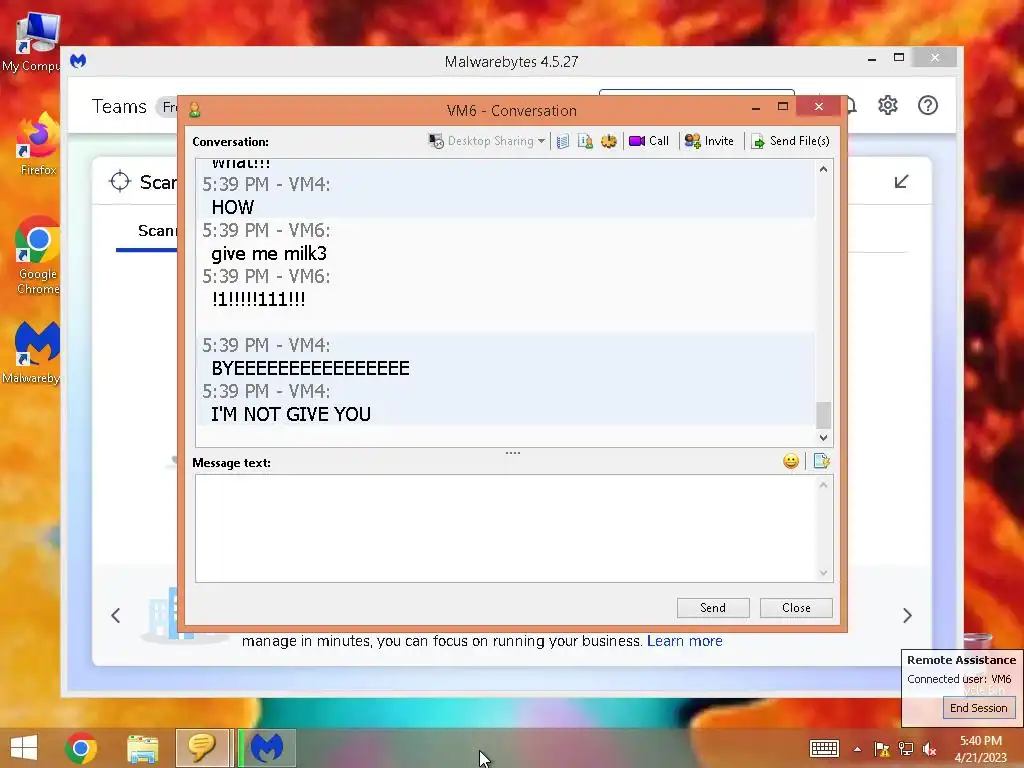The width and height of the screenshot is (1024, 768).
Task: Open the Action Center flag icon
Action: 882,749
